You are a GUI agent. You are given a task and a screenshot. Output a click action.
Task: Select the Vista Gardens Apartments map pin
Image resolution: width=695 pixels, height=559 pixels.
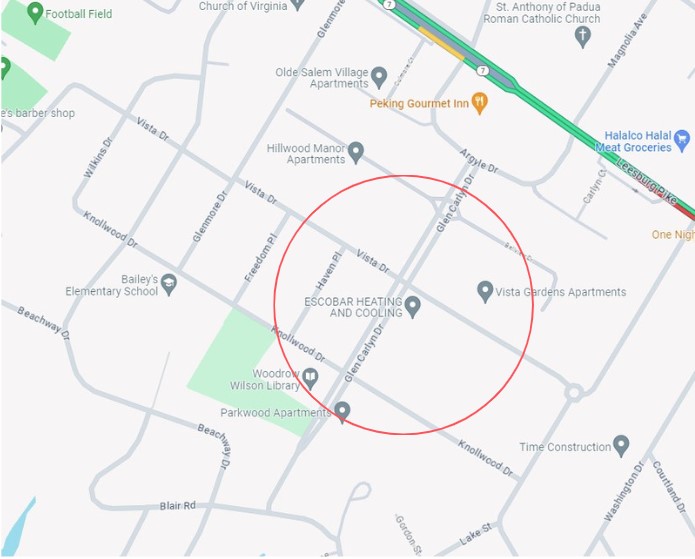pyautogui.click(x=485, y=292)
